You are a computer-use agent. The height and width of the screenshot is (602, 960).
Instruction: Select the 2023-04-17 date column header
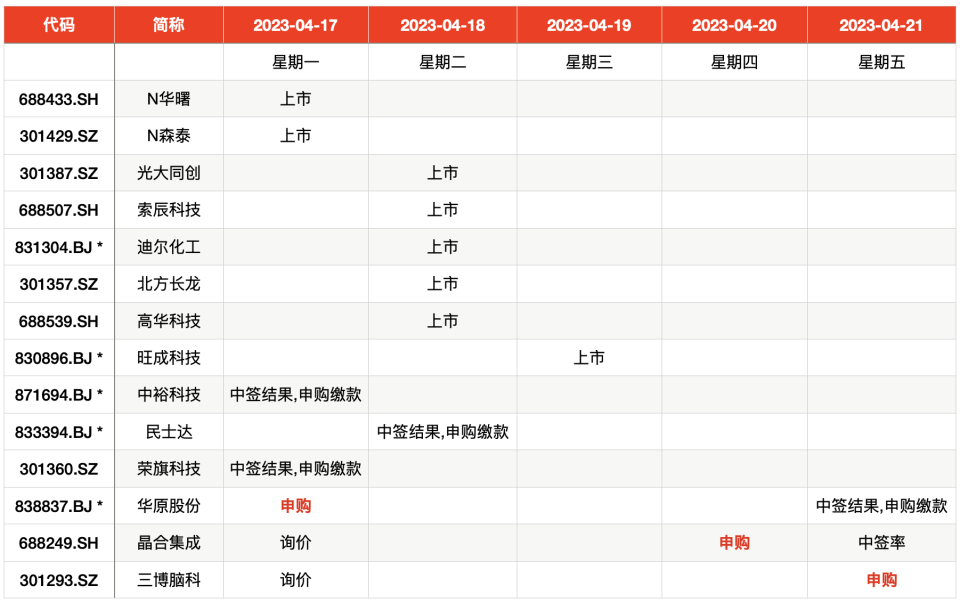295,25
